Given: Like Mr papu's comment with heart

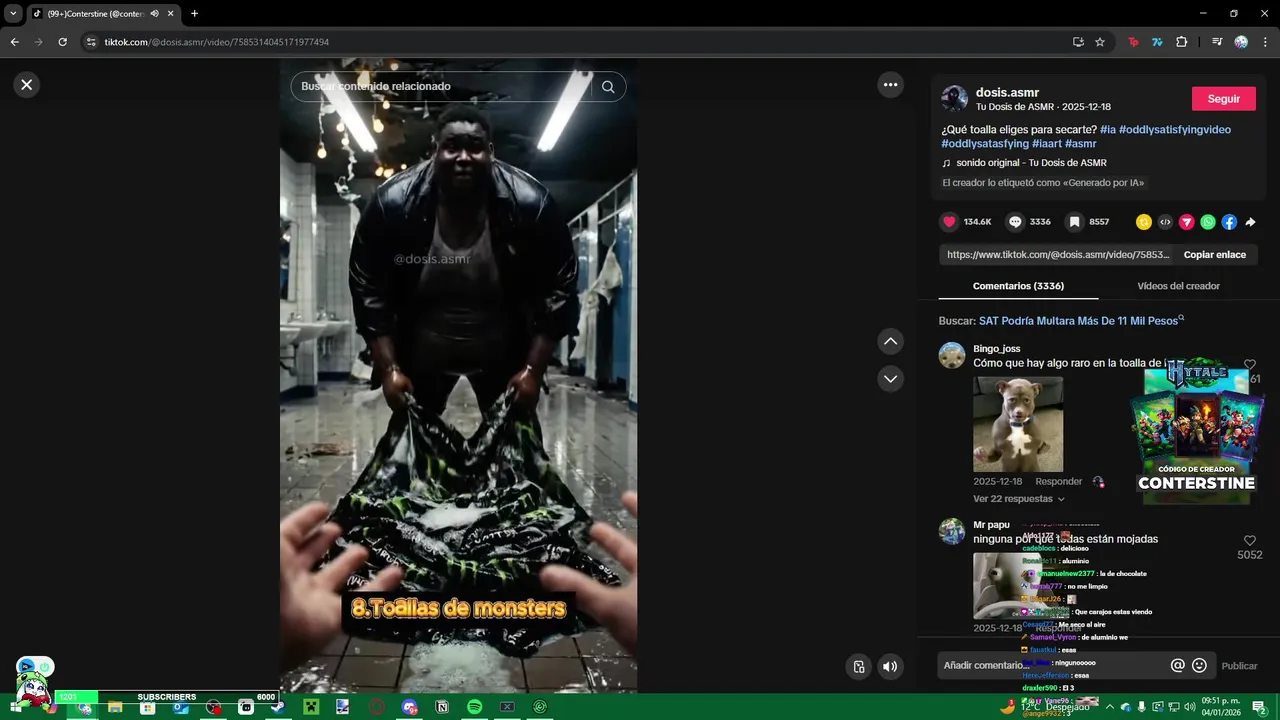Looking at the screenshot, I should click(x=1249, y=541).
